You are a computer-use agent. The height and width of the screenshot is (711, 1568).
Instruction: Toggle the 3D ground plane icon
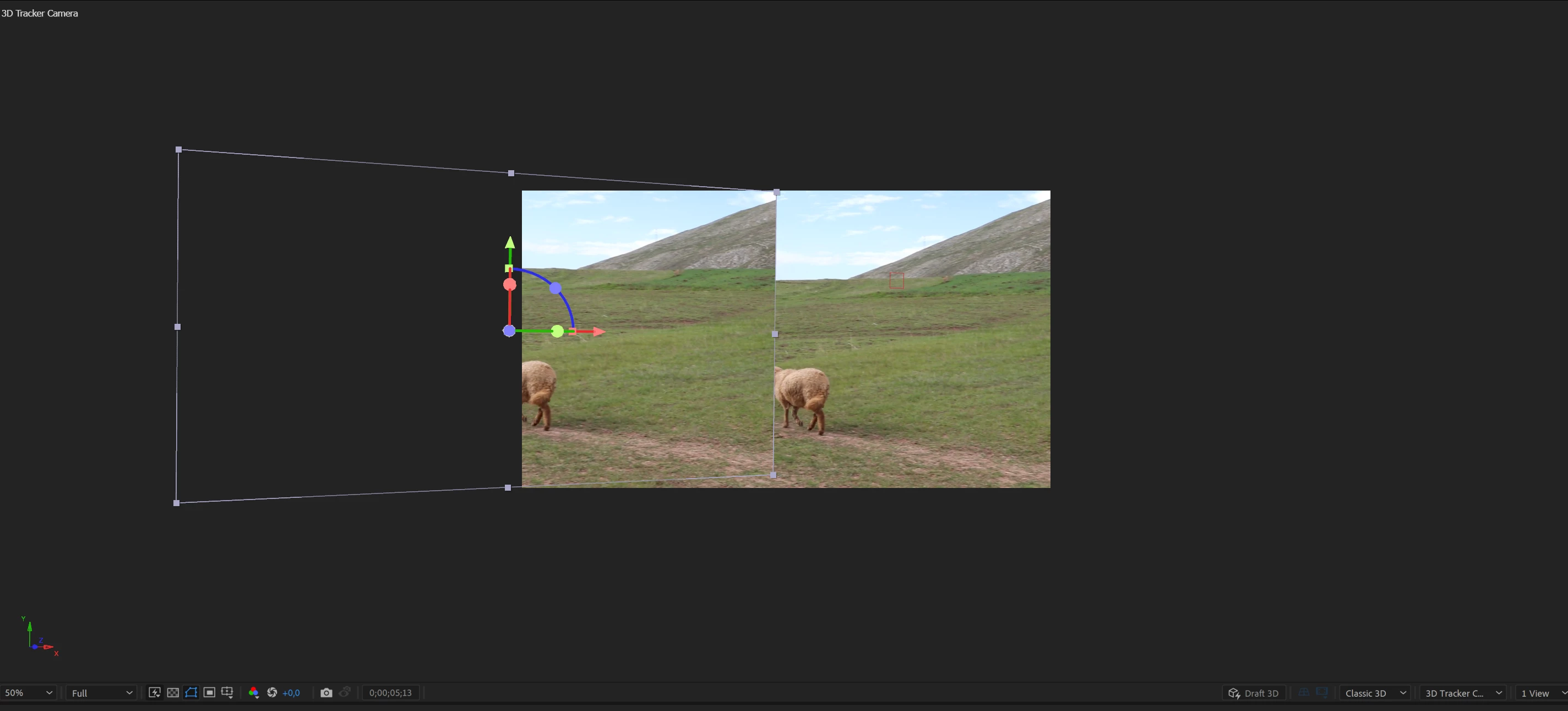point(1303,693)
